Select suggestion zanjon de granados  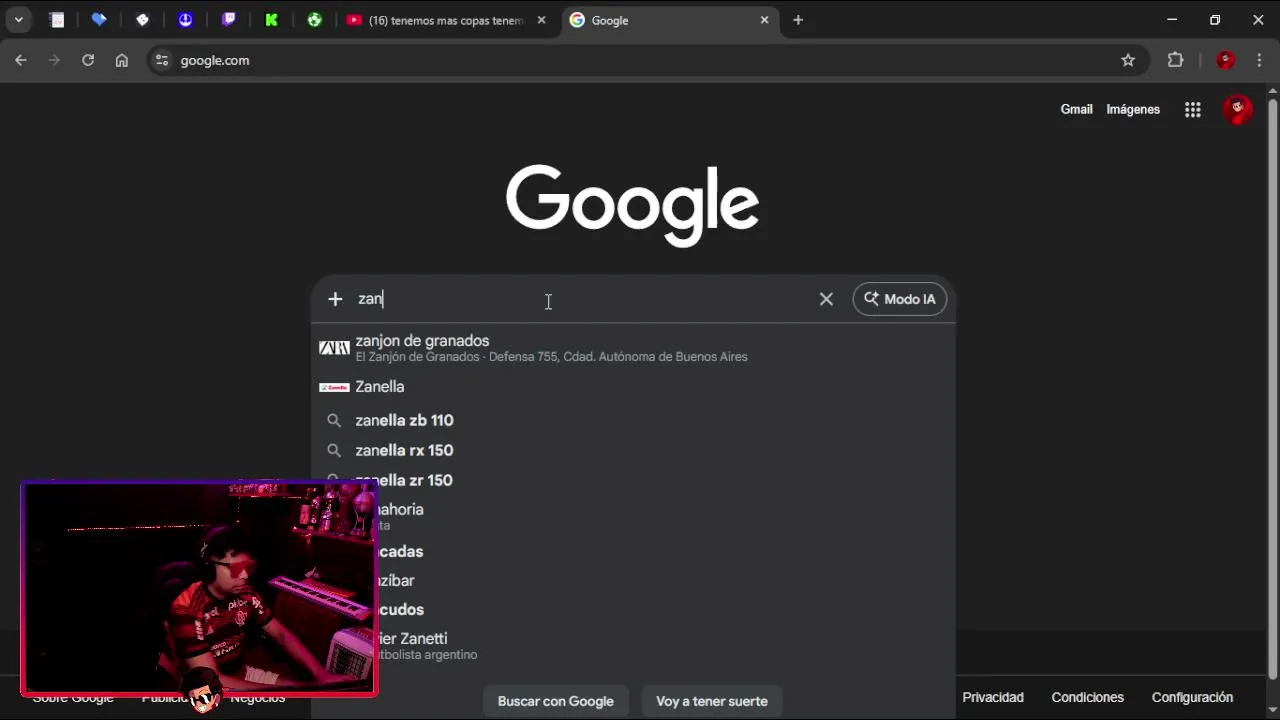(x=633, y=348)
